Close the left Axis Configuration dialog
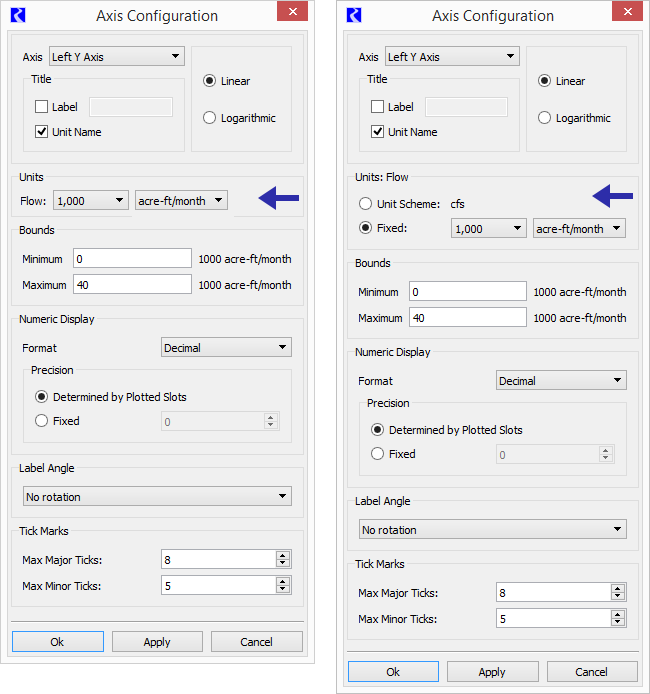Viewport: 650px width, 694px height. [x=292, y=12]
